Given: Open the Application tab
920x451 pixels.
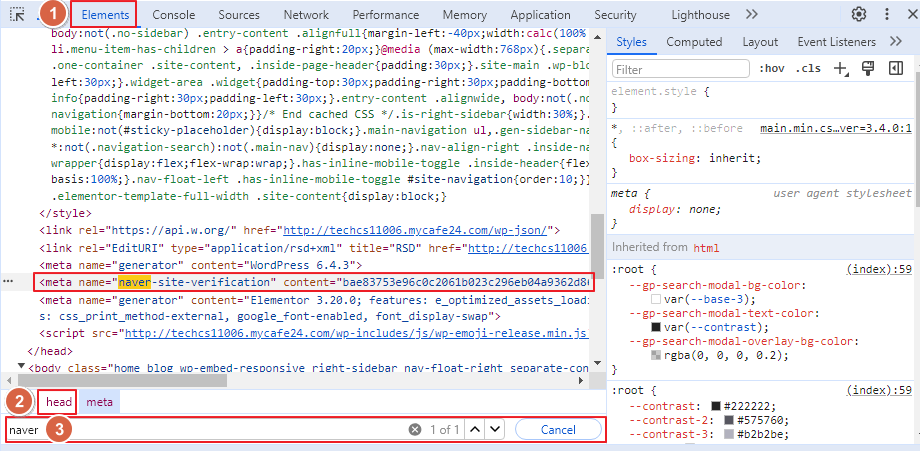Looking at the screenshot, I should click(540, 15).
